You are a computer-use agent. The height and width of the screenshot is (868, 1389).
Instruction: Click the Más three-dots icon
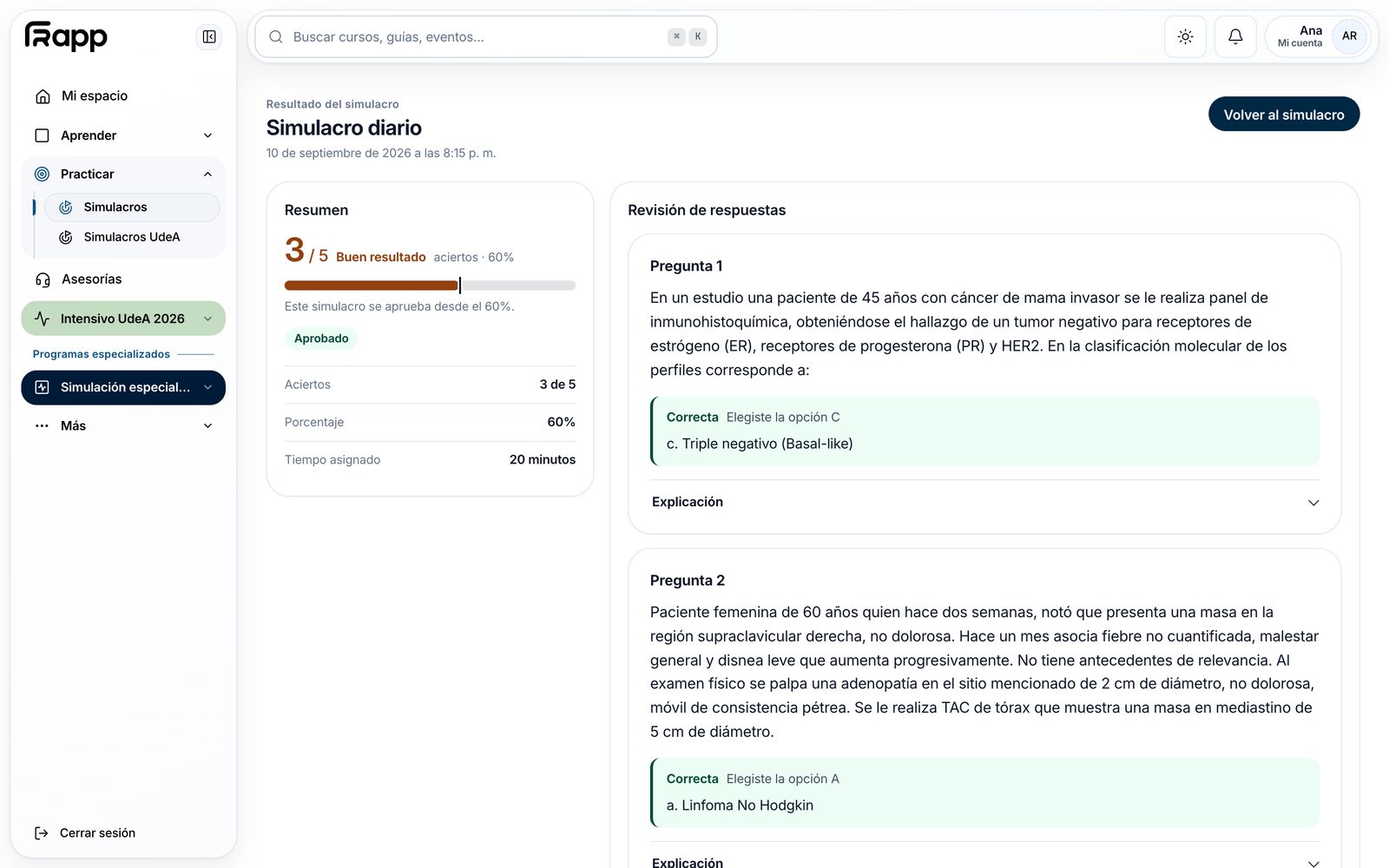(x=42, y=426)
